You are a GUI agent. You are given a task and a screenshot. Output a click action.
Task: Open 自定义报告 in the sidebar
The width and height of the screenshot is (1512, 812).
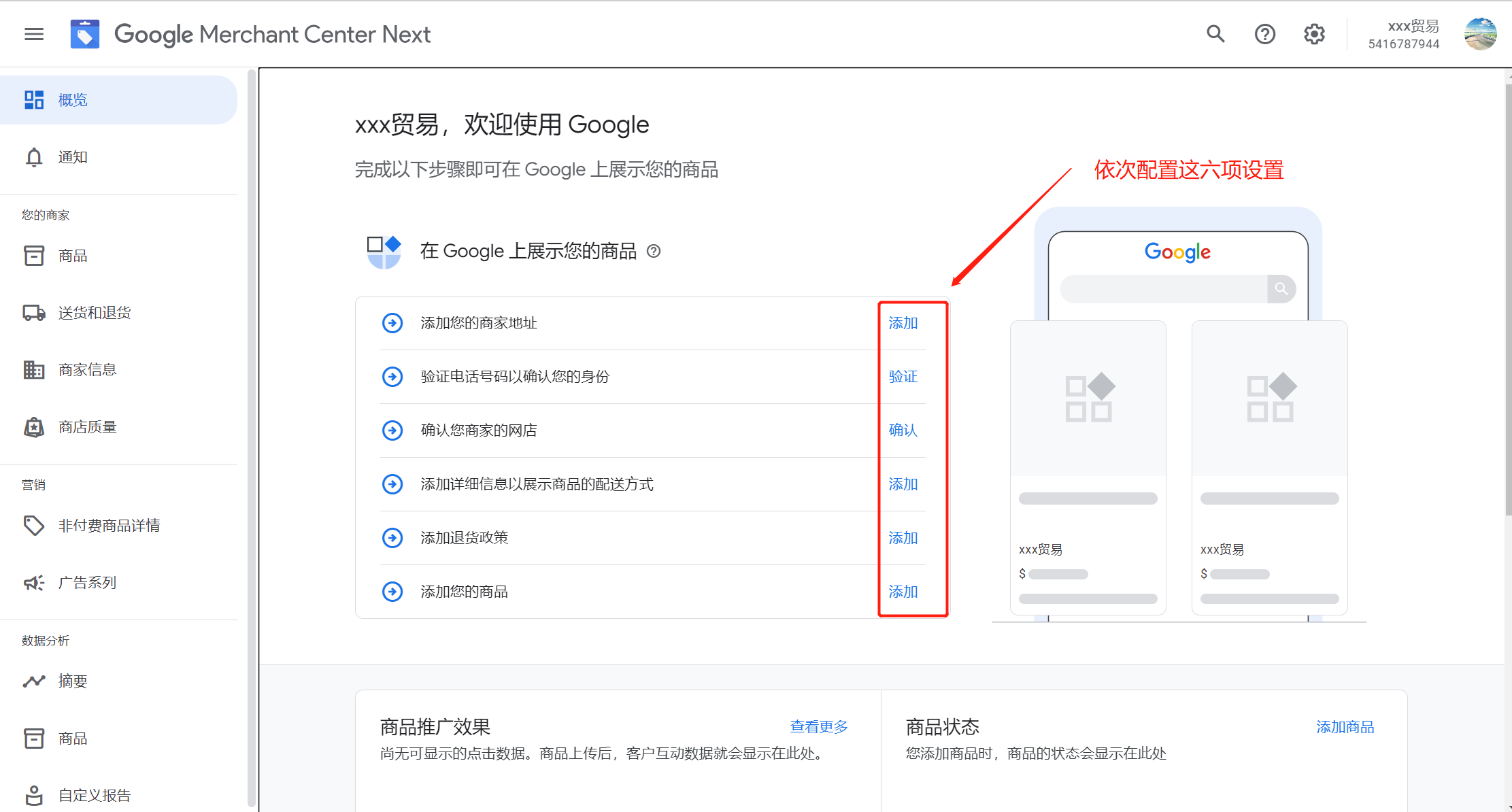[118, 795]
